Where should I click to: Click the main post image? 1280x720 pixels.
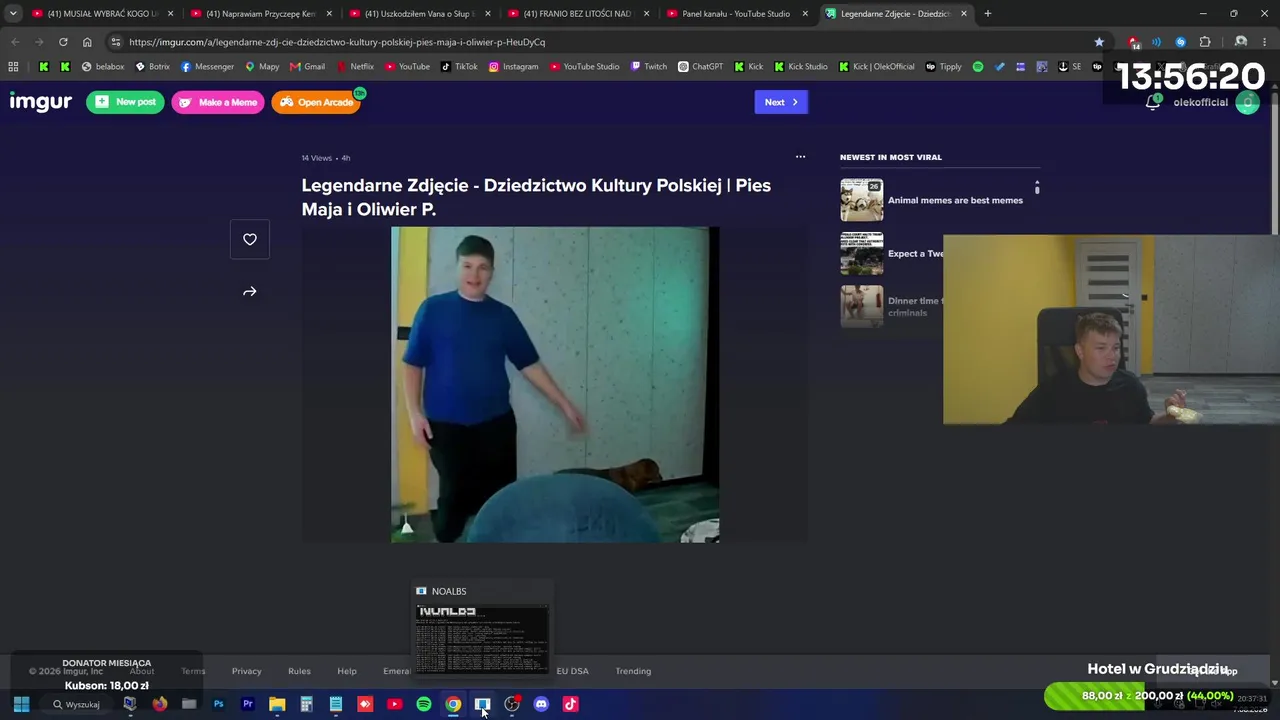tap(555, 385)
